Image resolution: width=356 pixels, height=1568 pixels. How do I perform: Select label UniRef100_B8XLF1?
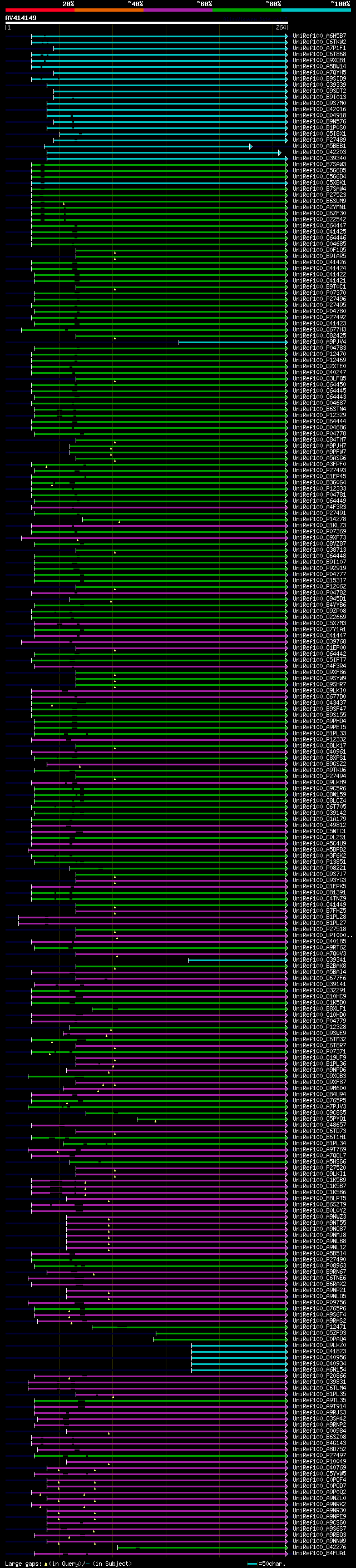click(319, 1008)
